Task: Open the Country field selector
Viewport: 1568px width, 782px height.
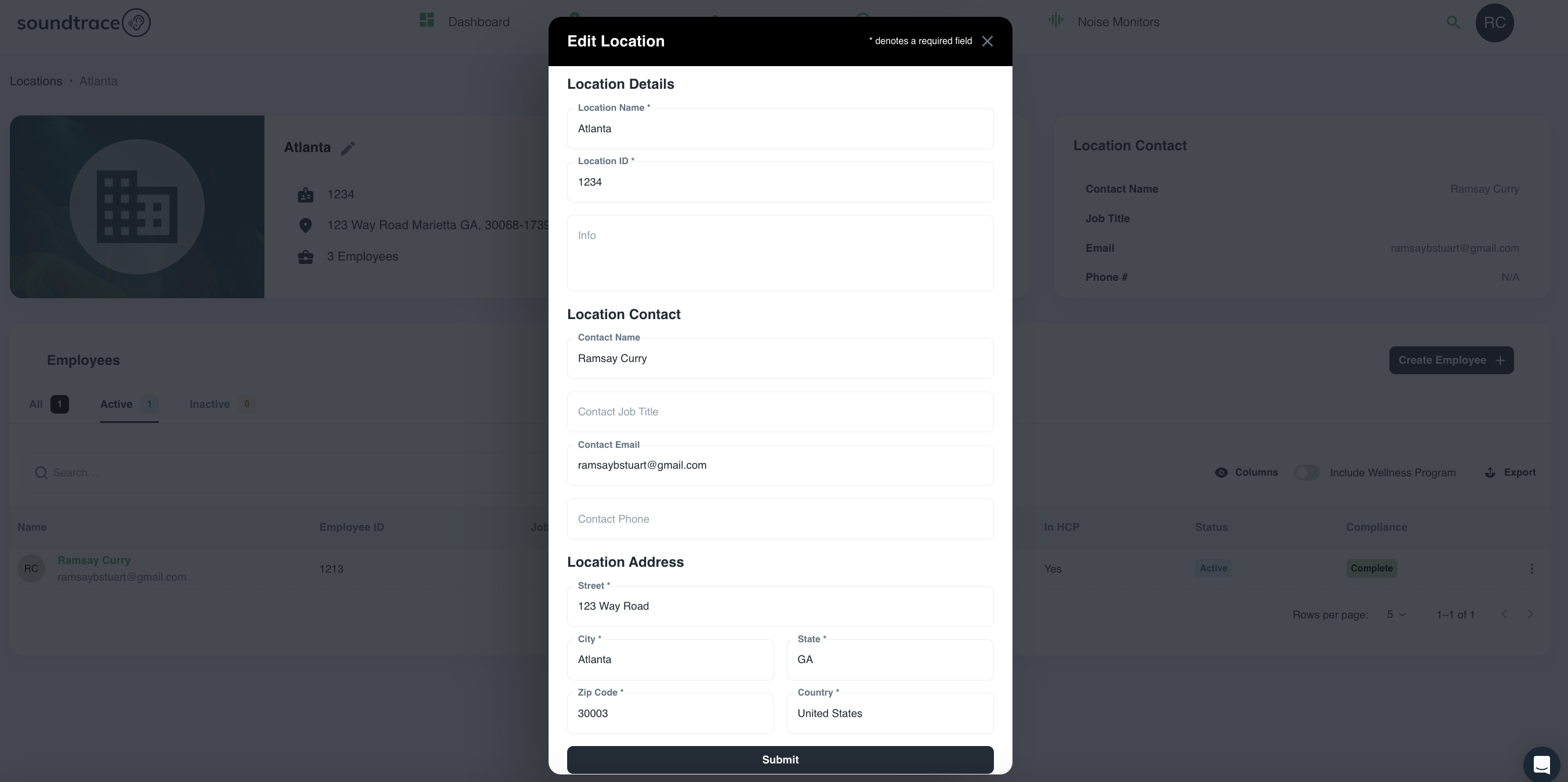Action: tap(890, 713)
